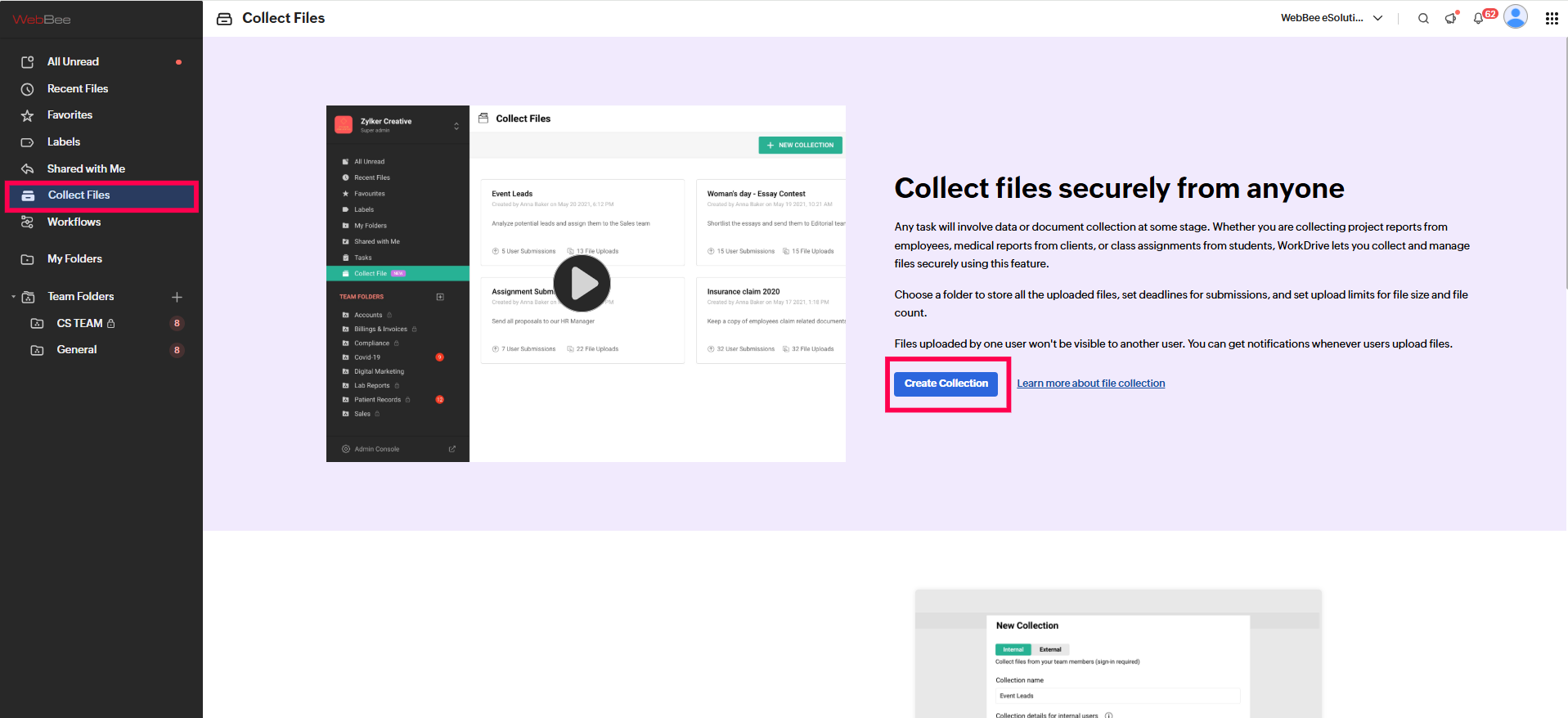Go to Shared with Me
The image size is (1568, 718).
pyautogui.click(x=86, y=169)
